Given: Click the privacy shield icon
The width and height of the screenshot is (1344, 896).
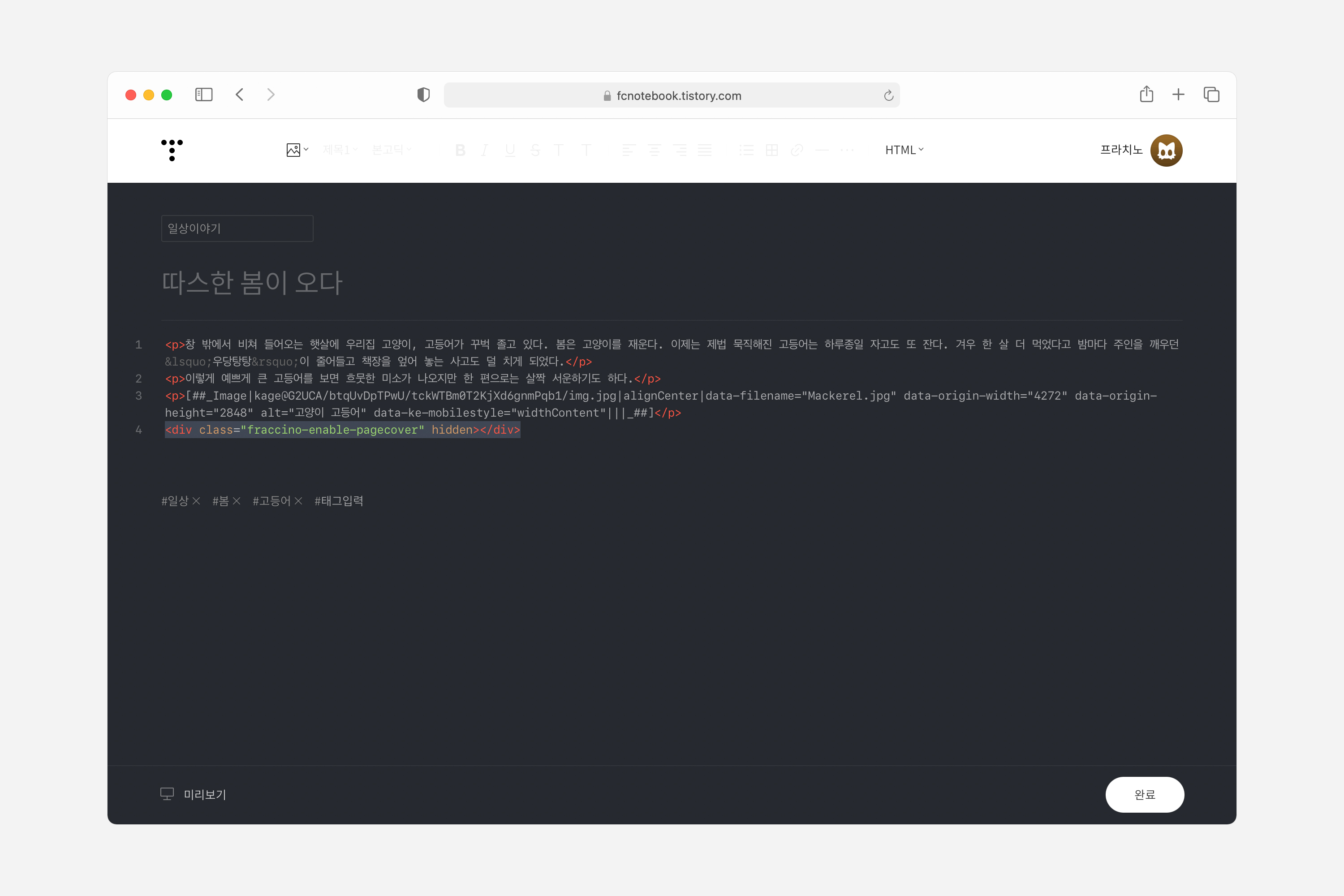Looking at the screenshot, I should (423, 95).
